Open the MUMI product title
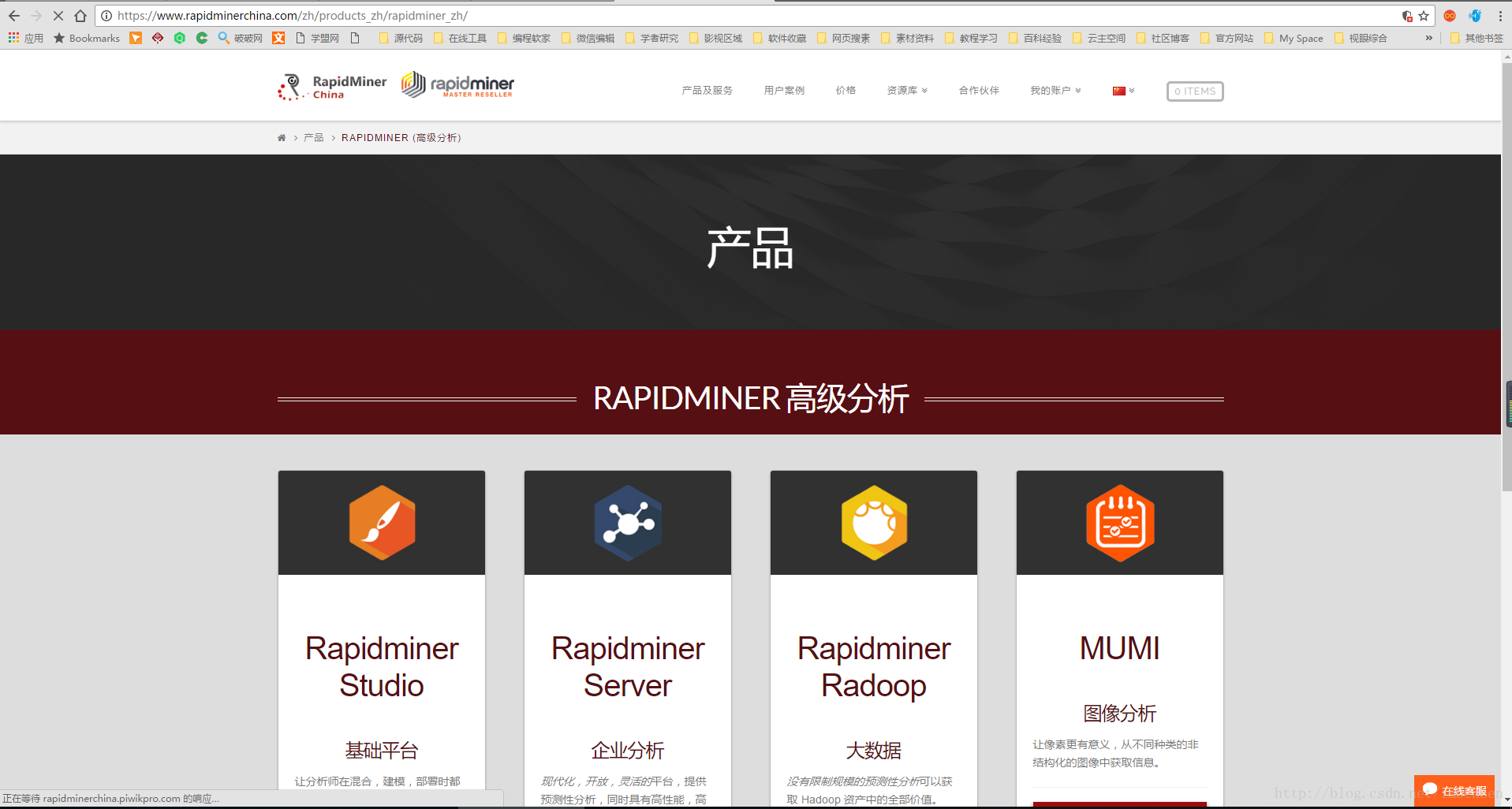The height and width of the screenshot is (809, 1512). [1120, 649]
